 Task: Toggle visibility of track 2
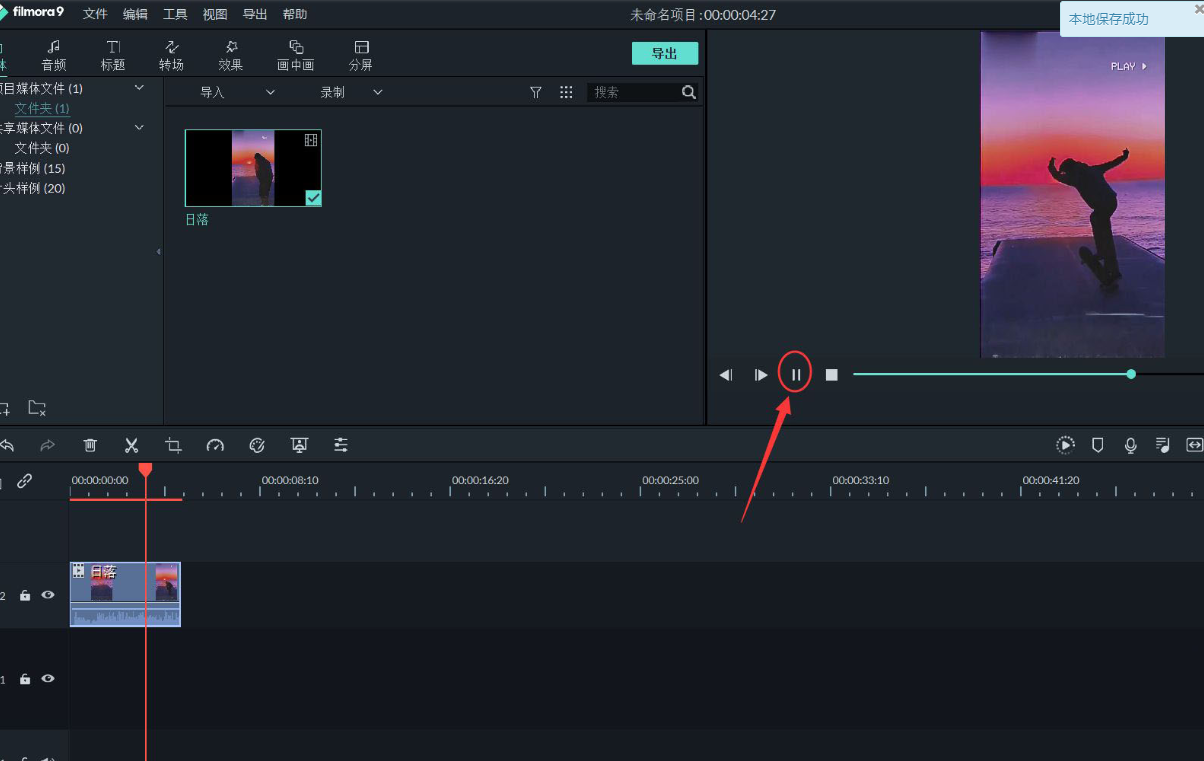(47, 595)
